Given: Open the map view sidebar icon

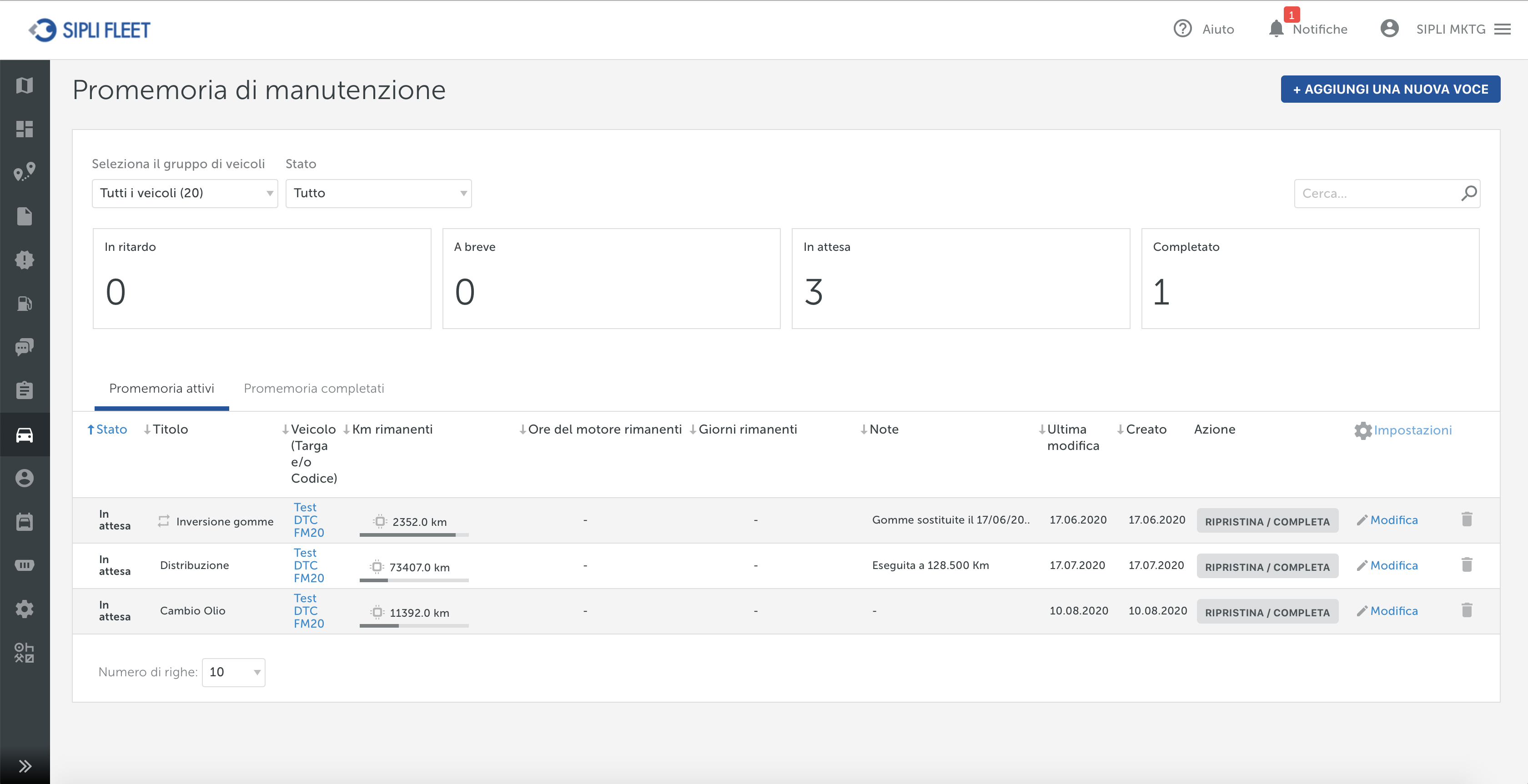Looking at the screenshot, I should (24, 85).
